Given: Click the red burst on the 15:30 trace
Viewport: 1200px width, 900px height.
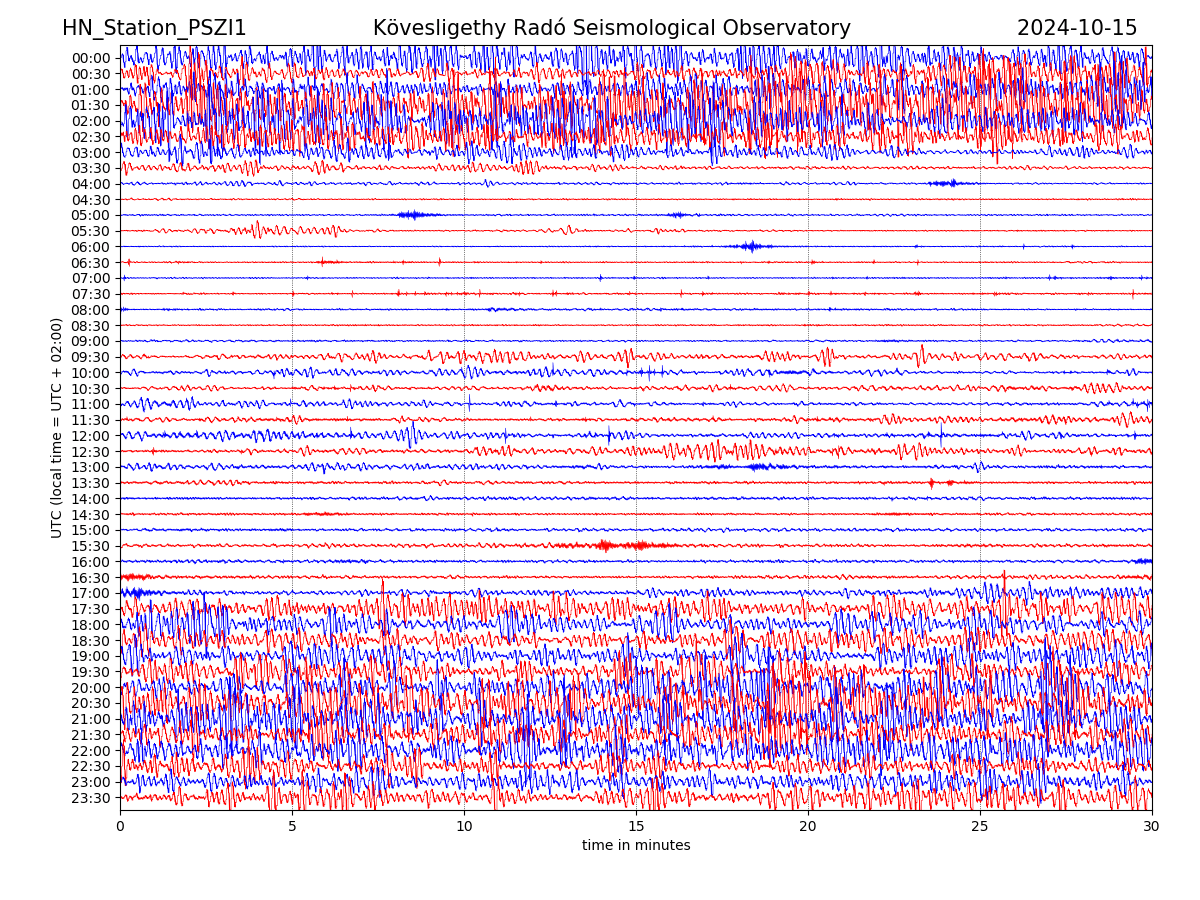Looking at the screenshot, I should 606,545.
